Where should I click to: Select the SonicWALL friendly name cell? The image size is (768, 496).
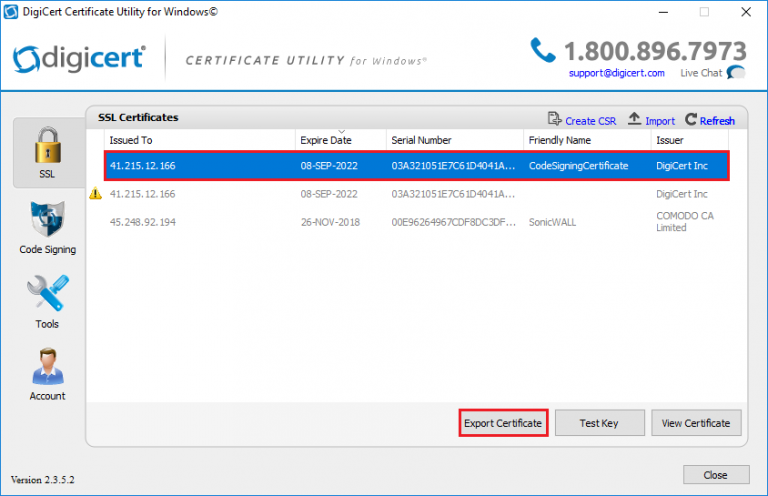tap(552, 222)
